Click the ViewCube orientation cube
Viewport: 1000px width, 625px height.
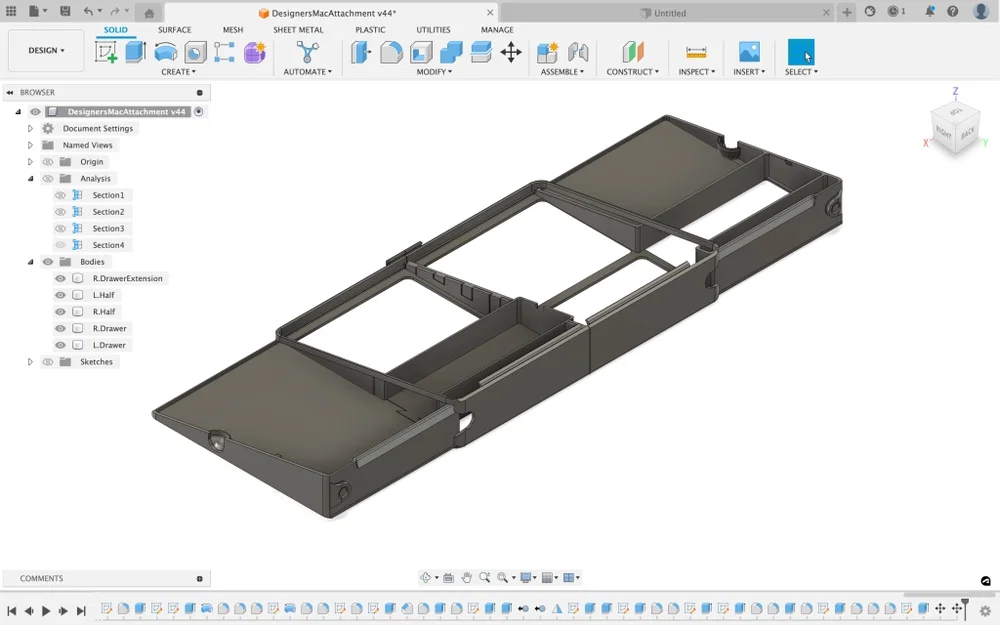[x=955, y=128]
